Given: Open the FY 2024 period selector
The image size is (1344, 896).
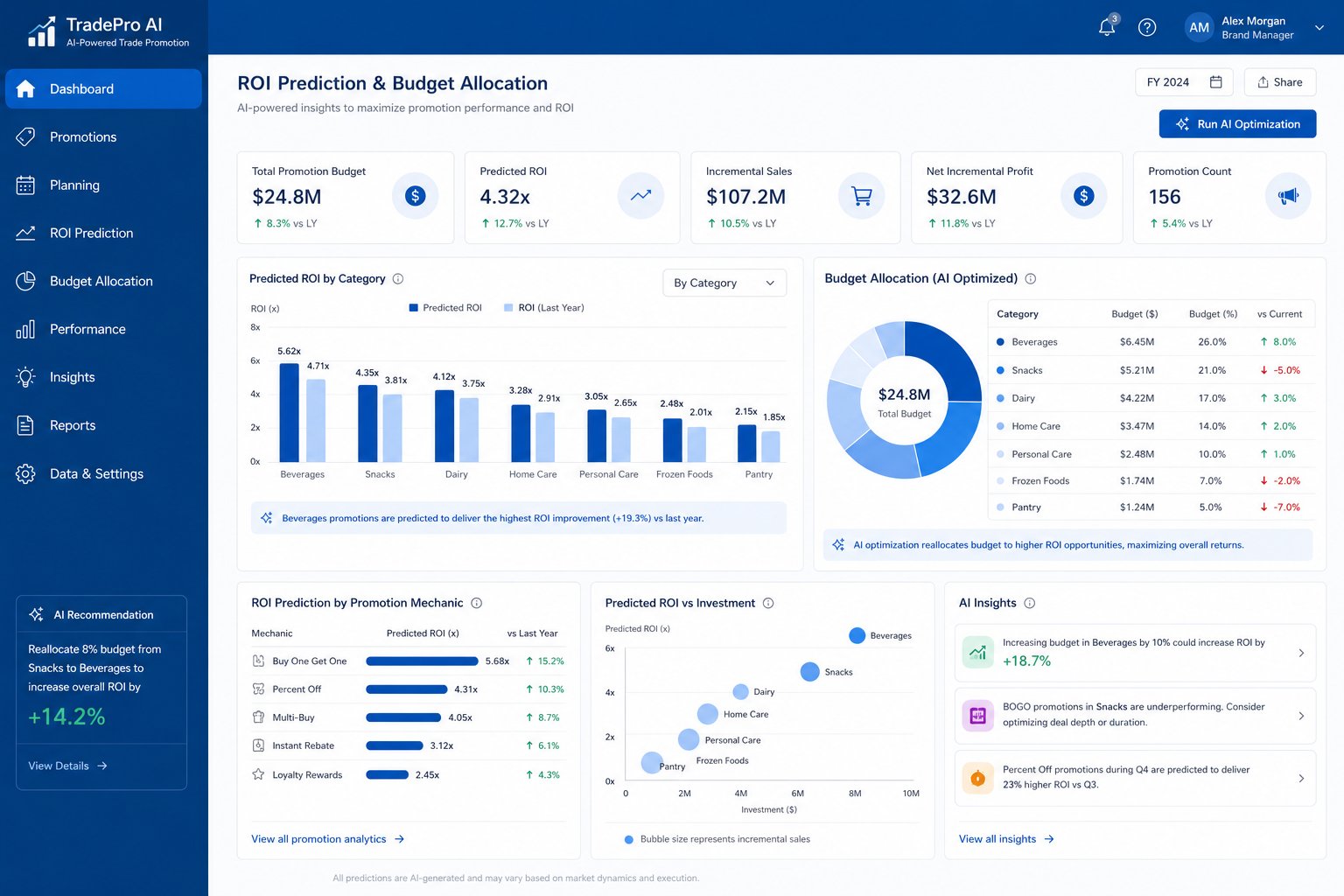Looking at the screenshot, I should tap(1184, 82).
